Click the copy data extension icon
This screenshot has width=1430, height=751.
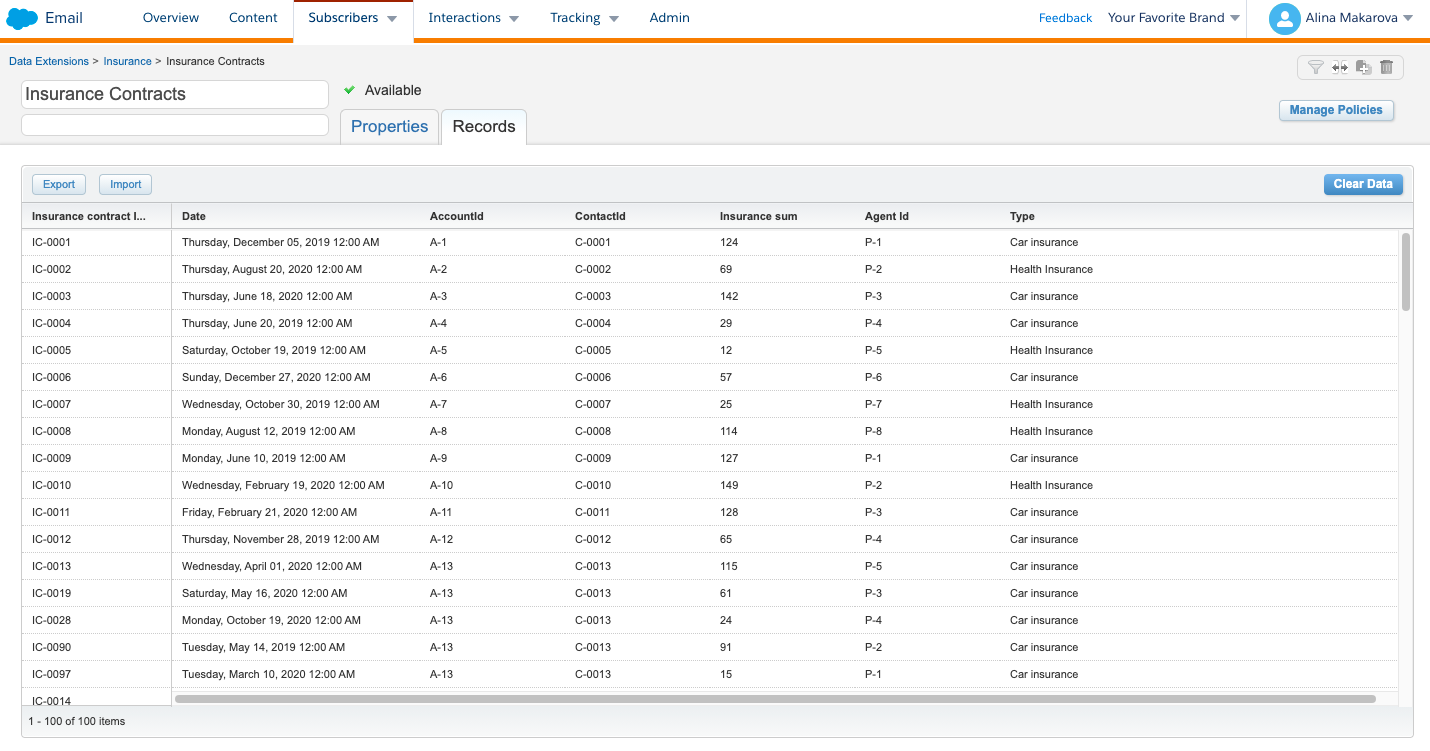pos(1363,67)
